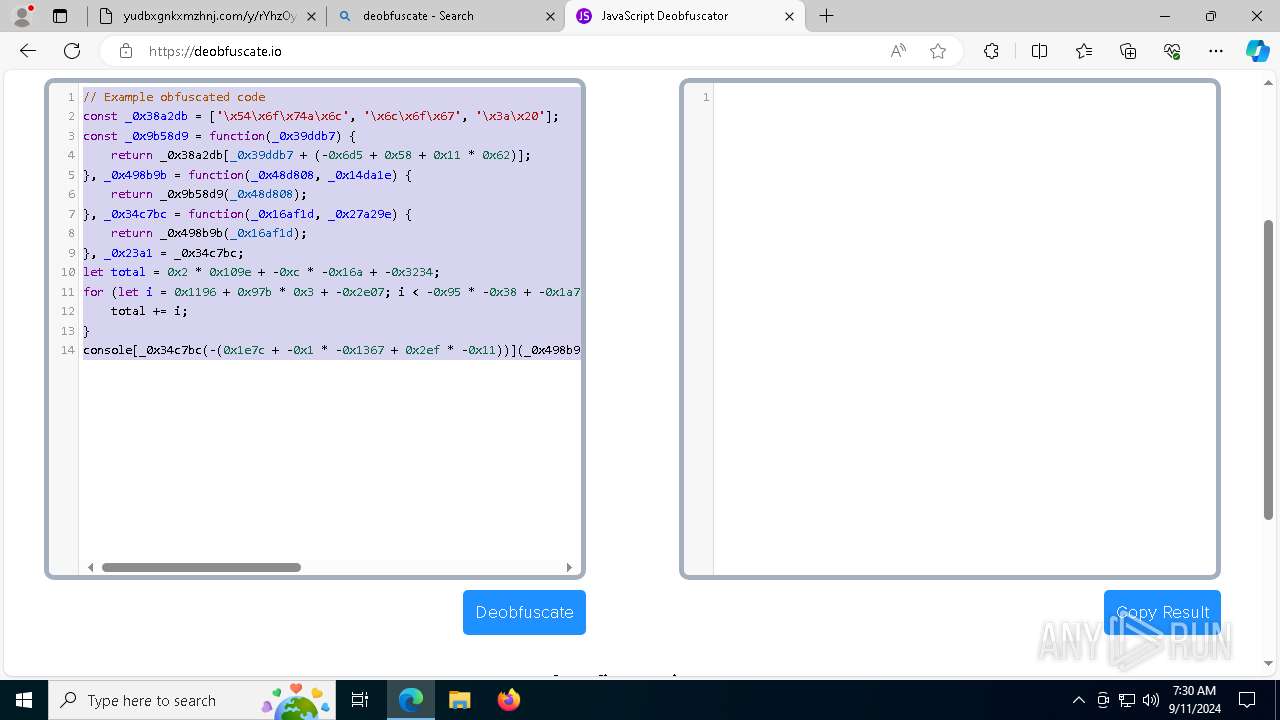The image size is (1280, 720).
Task: Close the yudbxgnkxmzhnj.com tab
Action: click(311, 16)
